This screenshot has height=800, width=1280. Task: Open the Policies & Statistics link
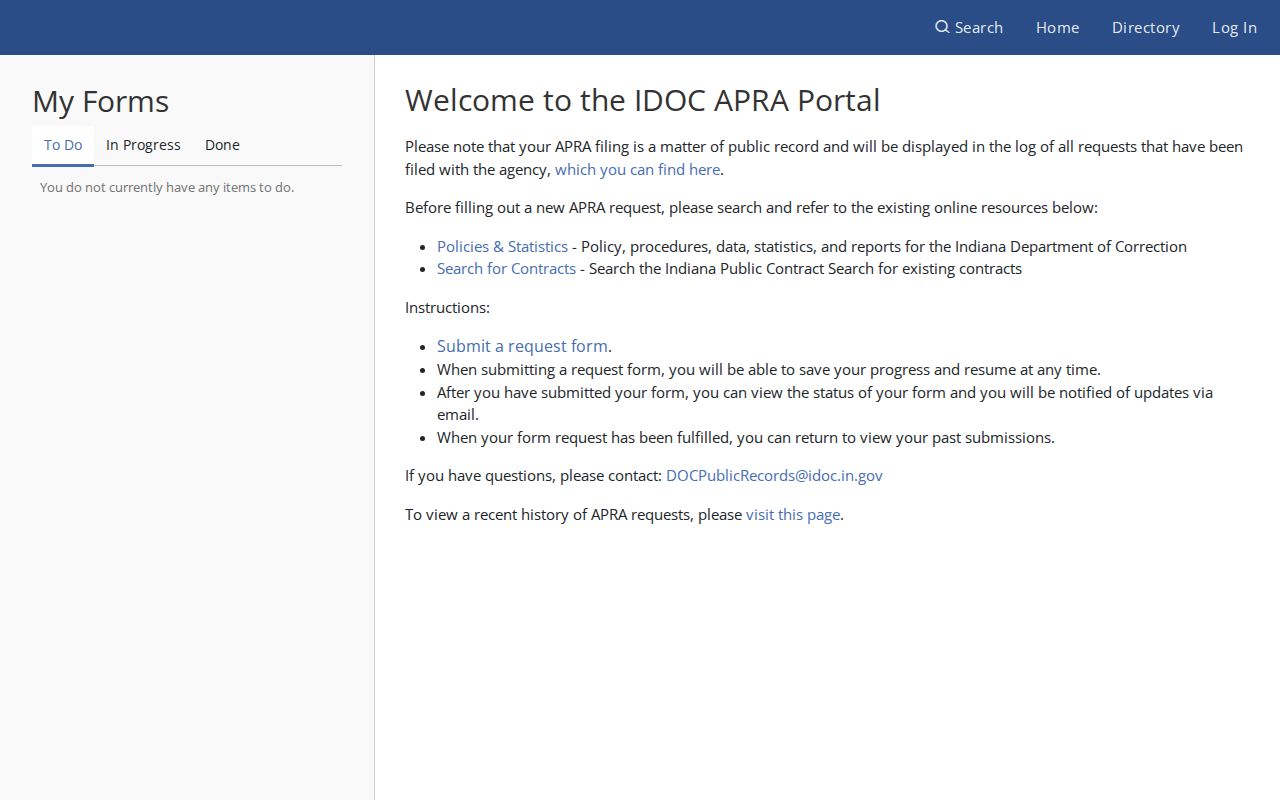502,246
